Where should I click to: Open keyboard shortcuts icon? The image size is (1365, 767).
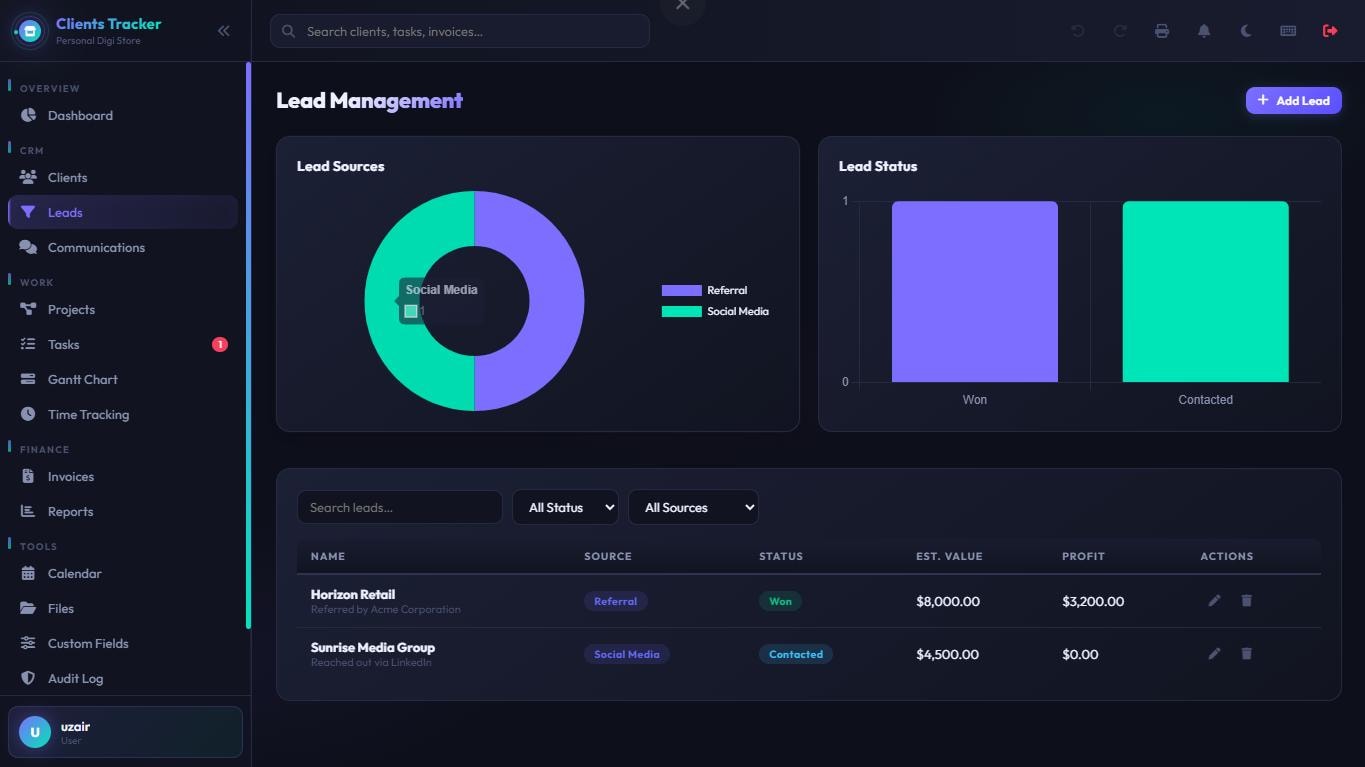pyautogui.click(x=1288, y=31)
